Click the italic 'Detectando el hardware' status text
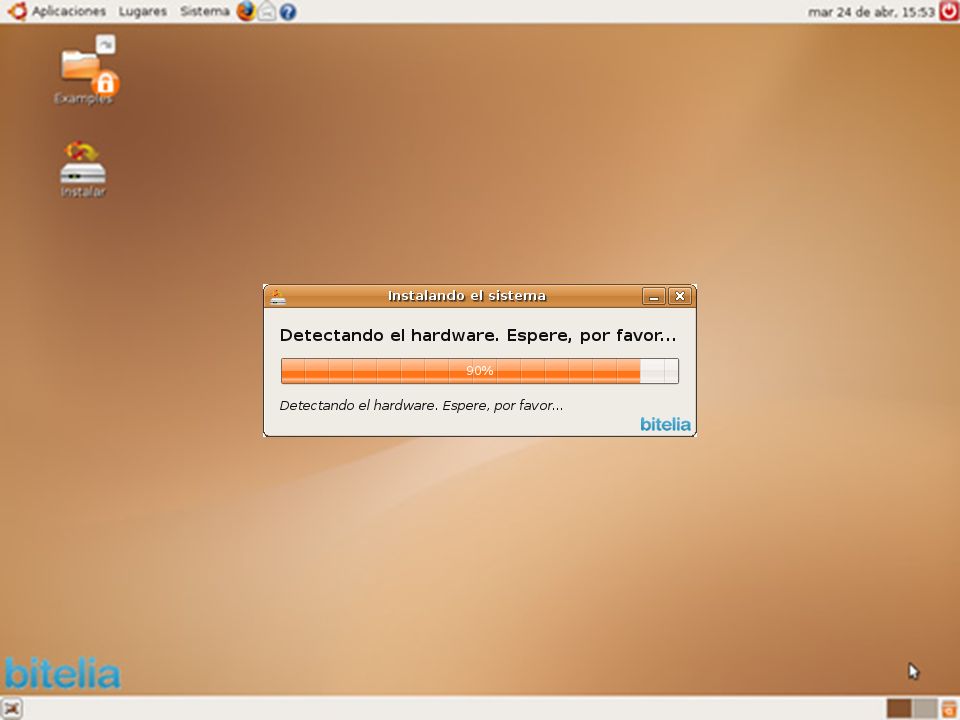The width and height of the screenshot is (960, 720). click(421, 405)
